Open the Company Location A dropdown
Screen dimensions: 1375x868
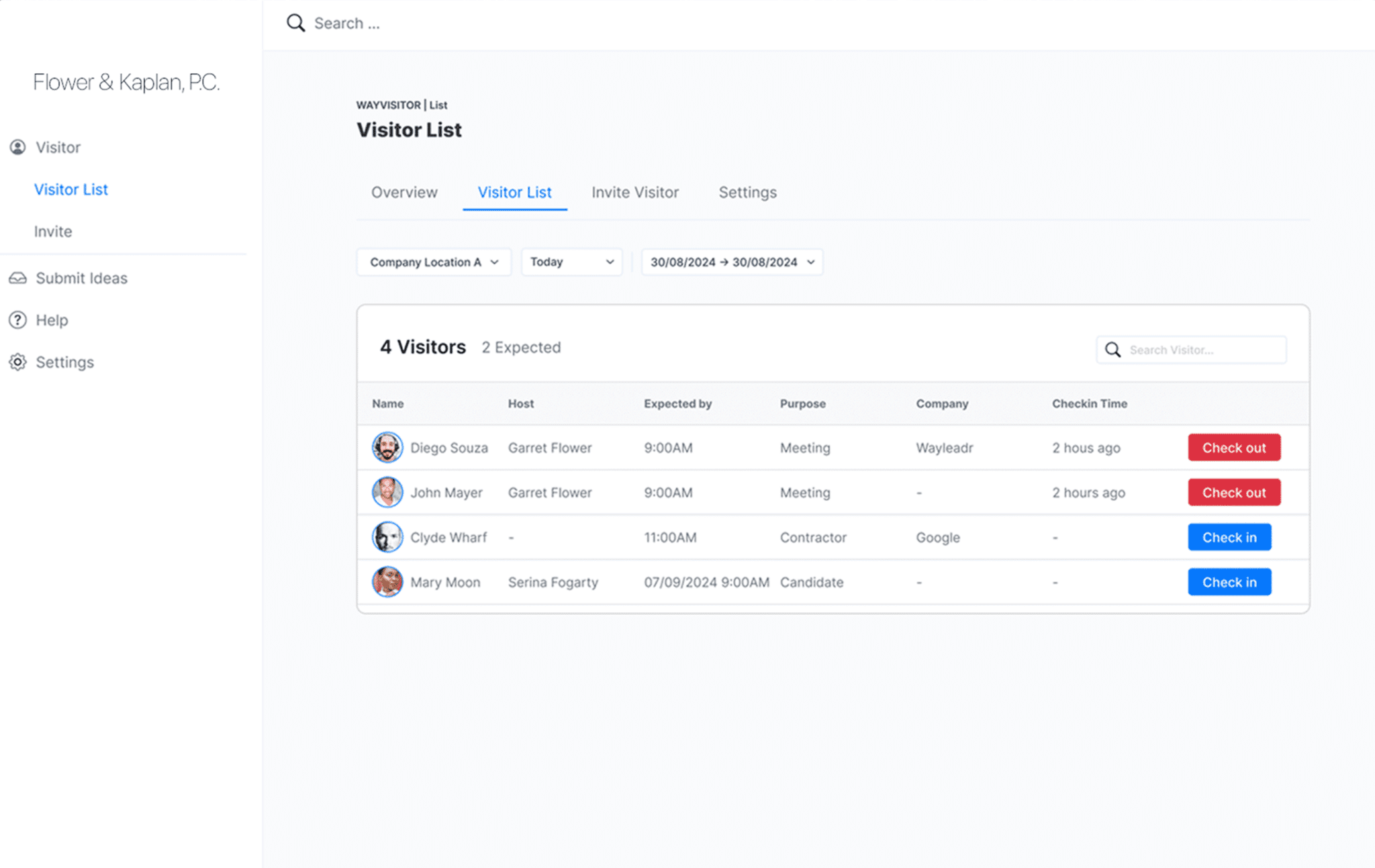(433, 262)
